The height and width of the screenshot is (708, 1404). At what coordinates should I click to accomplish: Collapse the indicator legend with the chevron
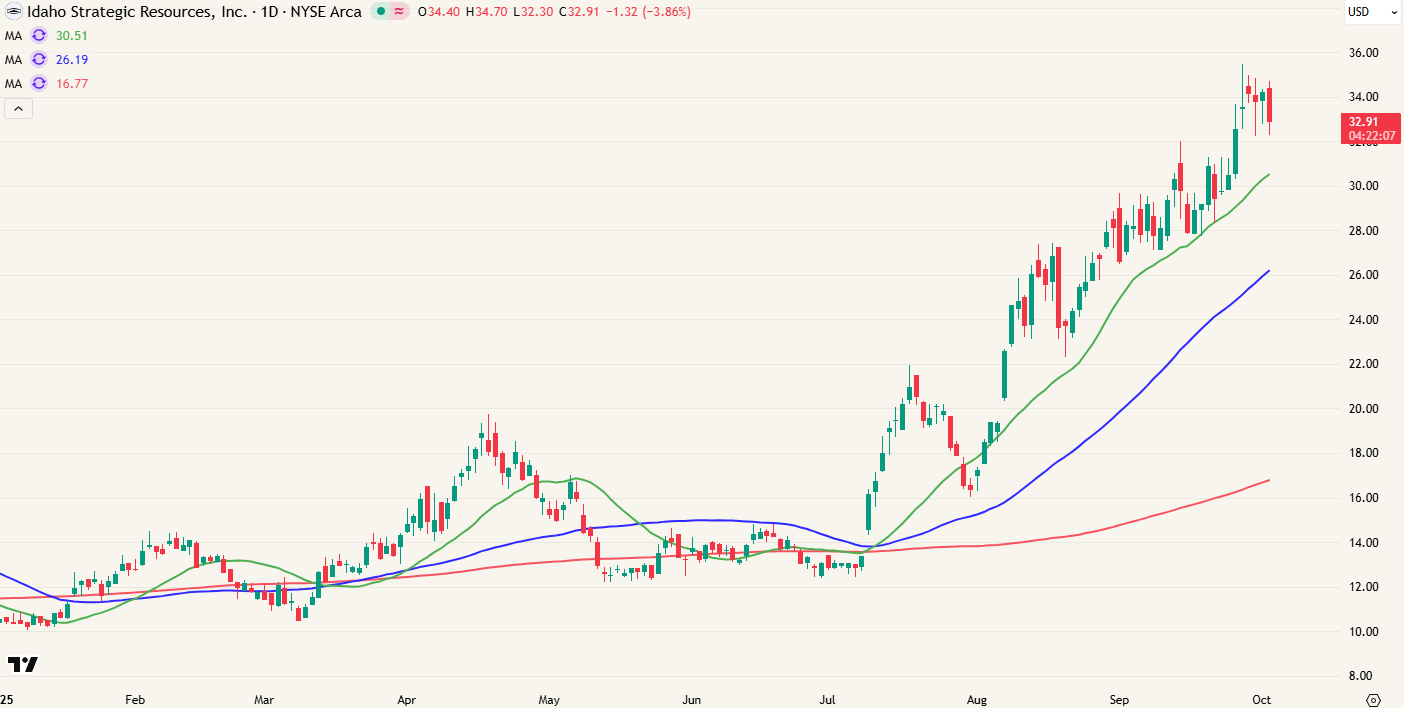(x=19, y=109)
